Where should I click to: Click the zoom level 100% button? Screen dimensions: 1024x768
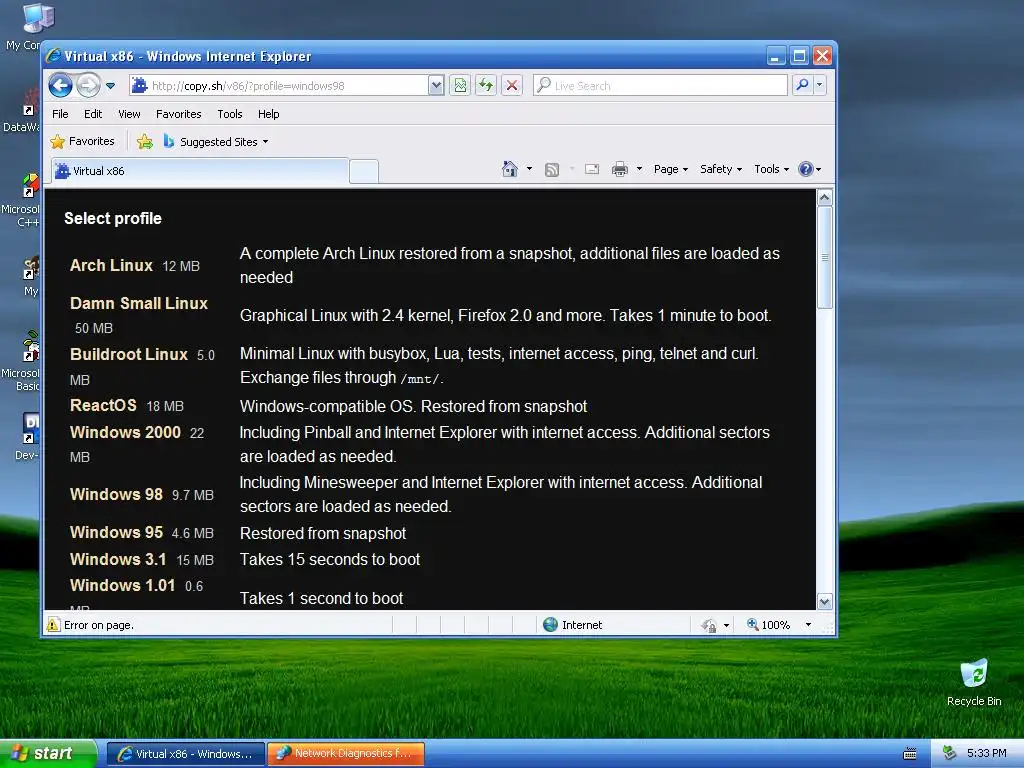click(768, 625)
